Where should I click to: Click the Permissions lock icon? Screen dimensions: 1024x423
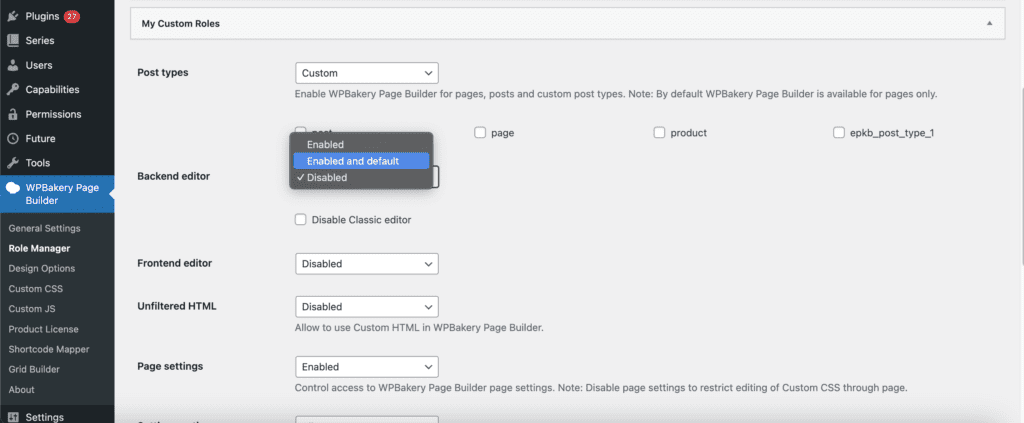tap(12, 114)
